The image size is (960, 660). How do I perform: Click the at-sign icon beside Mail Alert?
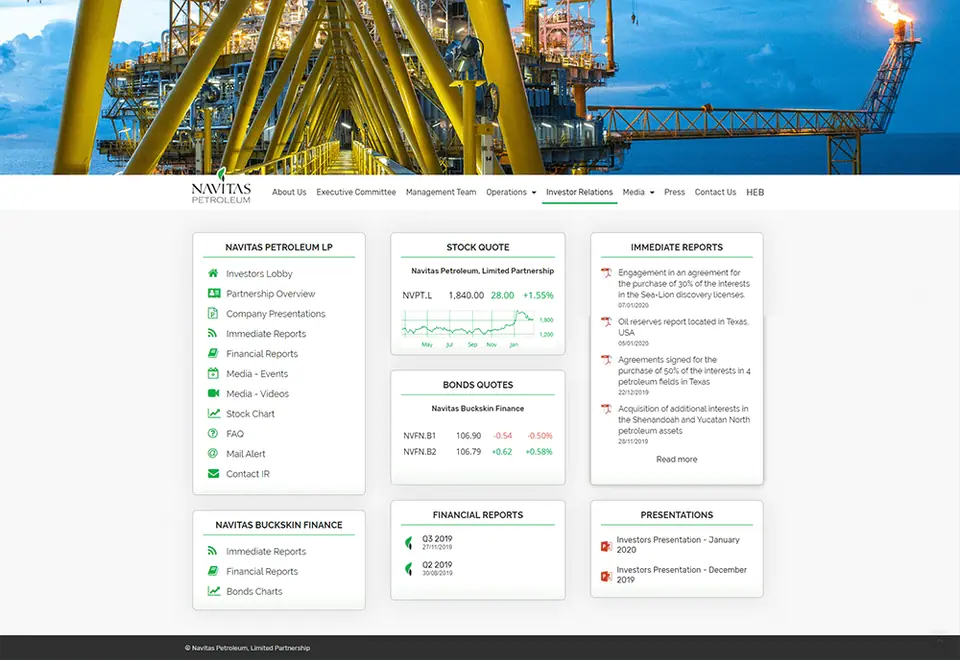tap(212, 453)
